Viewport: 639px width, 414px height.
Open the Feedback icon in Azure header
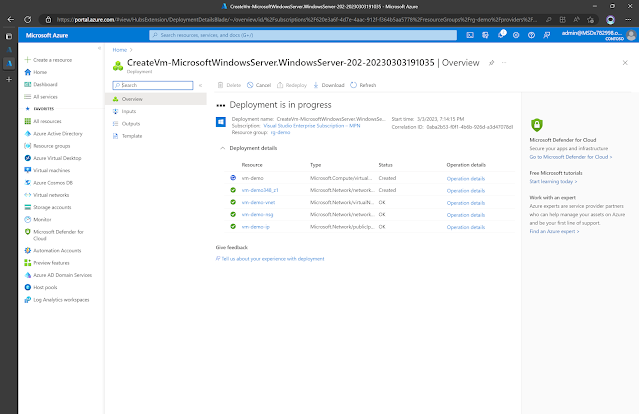tap(547, 35)
